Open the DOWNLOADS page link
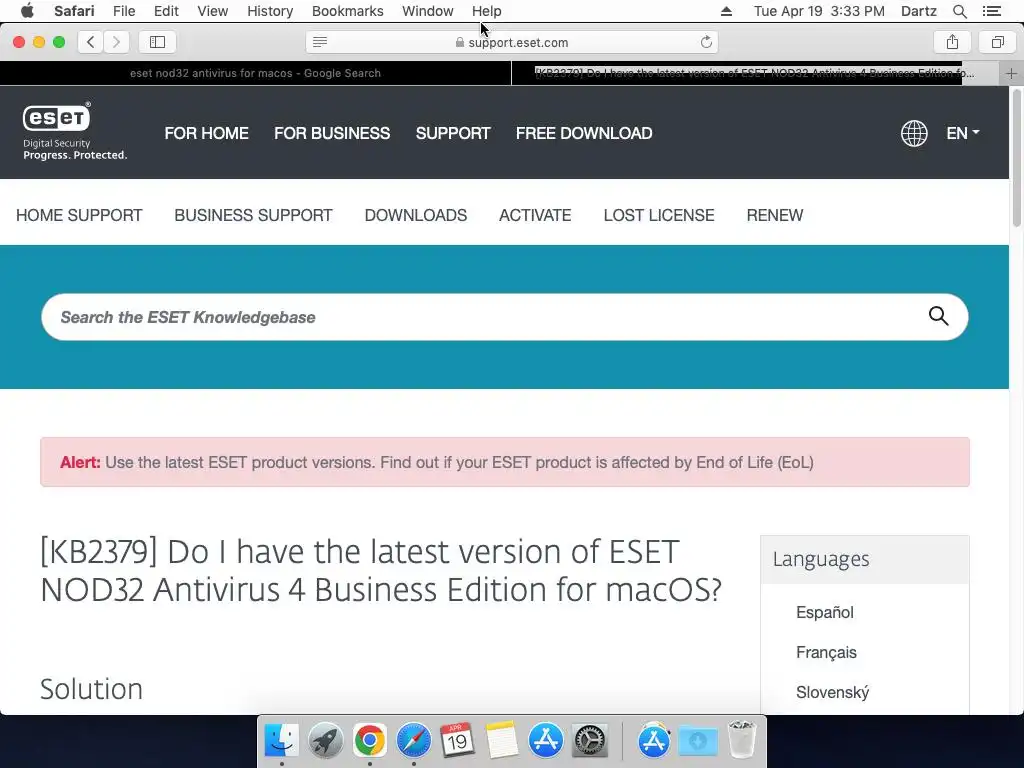Viewport: 1024px width, 768px height. [x=415, y=216]
